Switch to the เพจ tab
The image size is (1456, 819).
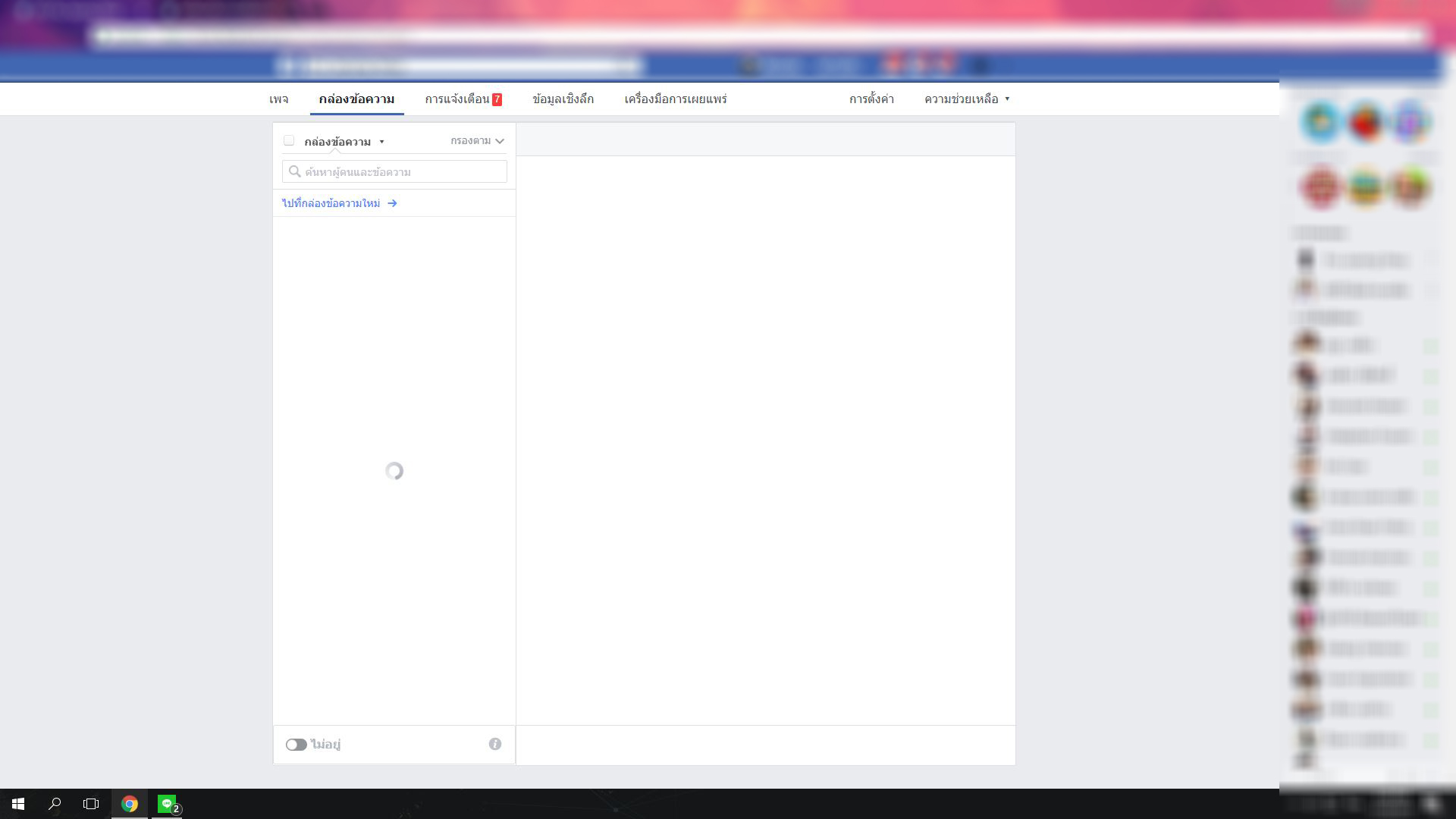pos(278,99)
